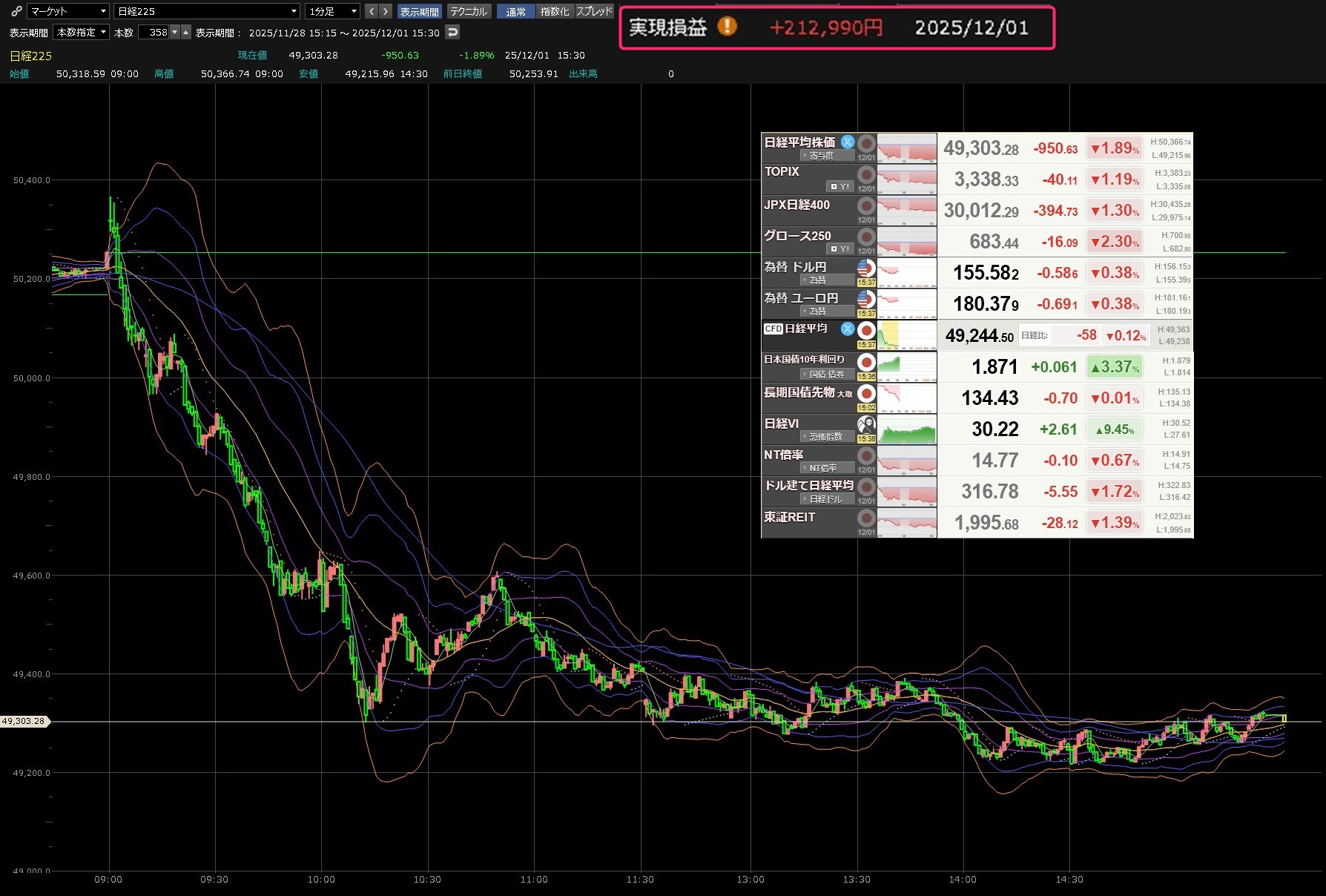
Task: Expand the 1分足 timeframe dropdown
Action: coord(332,11)
